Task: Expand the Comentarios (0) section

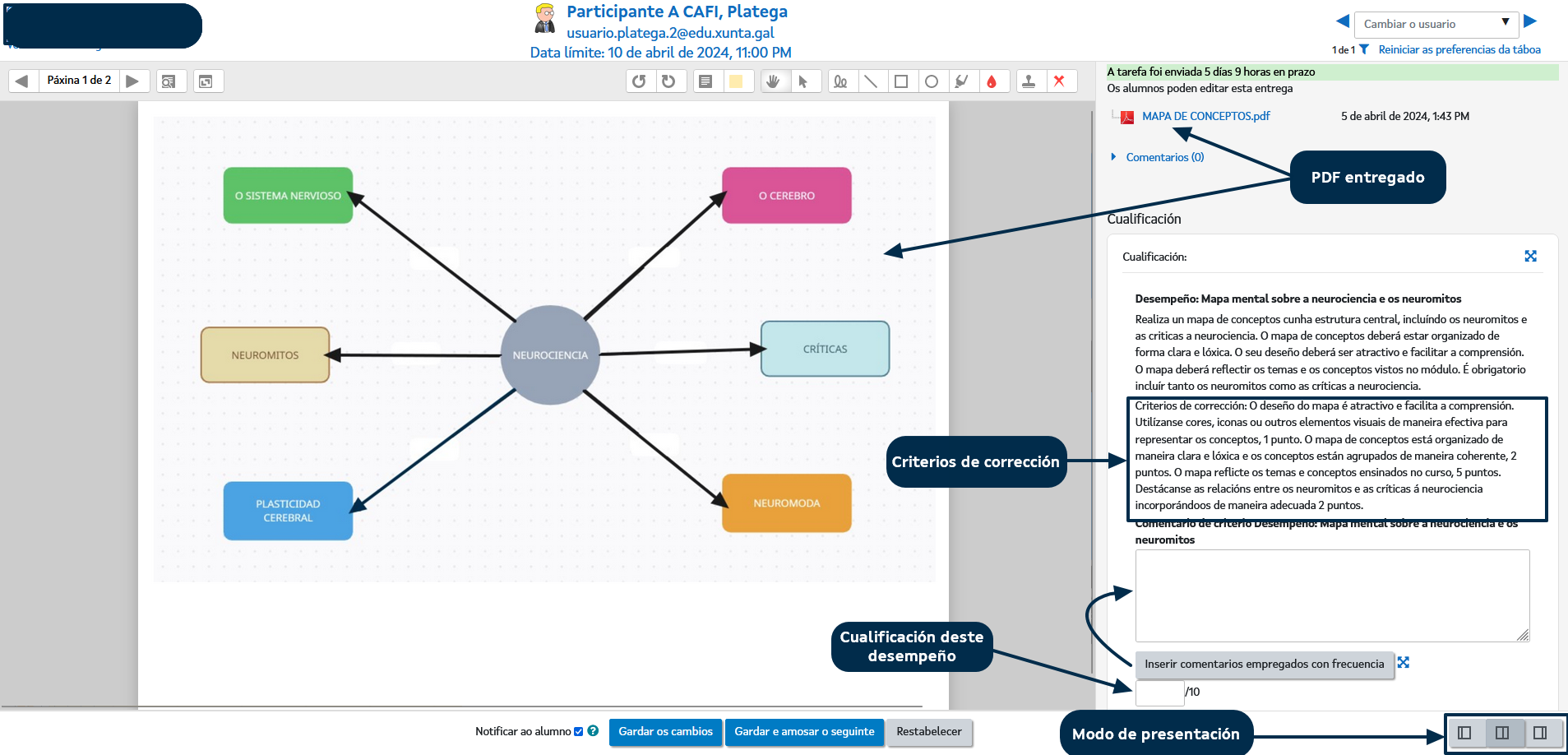Action: pos(1164,157)
